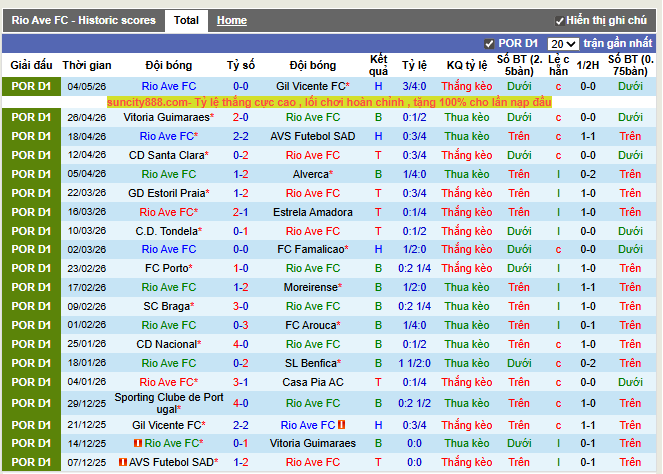Click the 1 1/2:0 odds in the SL Benfica row

click(x=414, y=363)
